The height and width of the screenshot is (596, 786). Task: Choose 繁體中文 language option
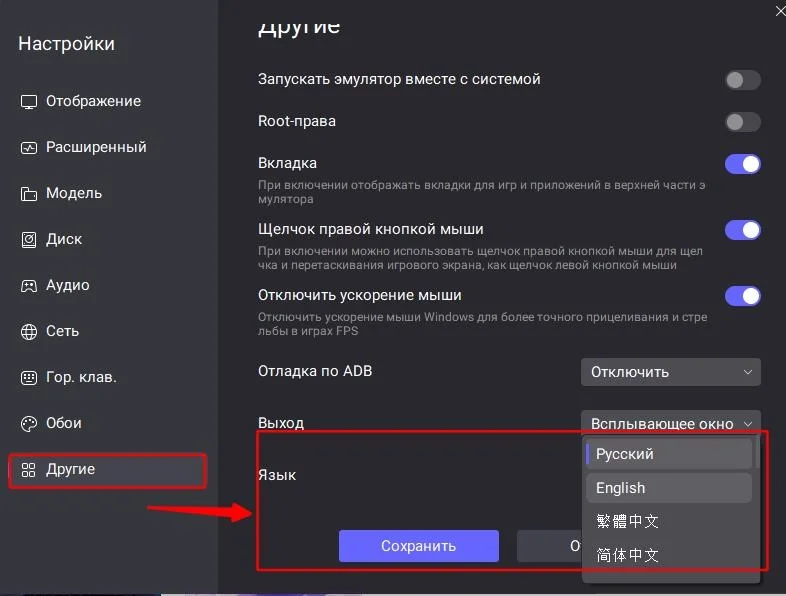tap(669, 521)
